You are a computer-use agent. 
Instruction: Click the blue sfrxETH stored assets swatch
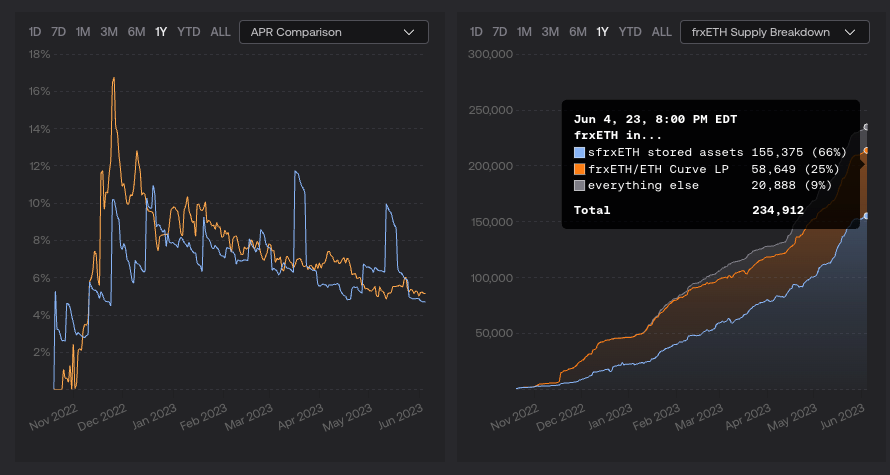point(579,152)
